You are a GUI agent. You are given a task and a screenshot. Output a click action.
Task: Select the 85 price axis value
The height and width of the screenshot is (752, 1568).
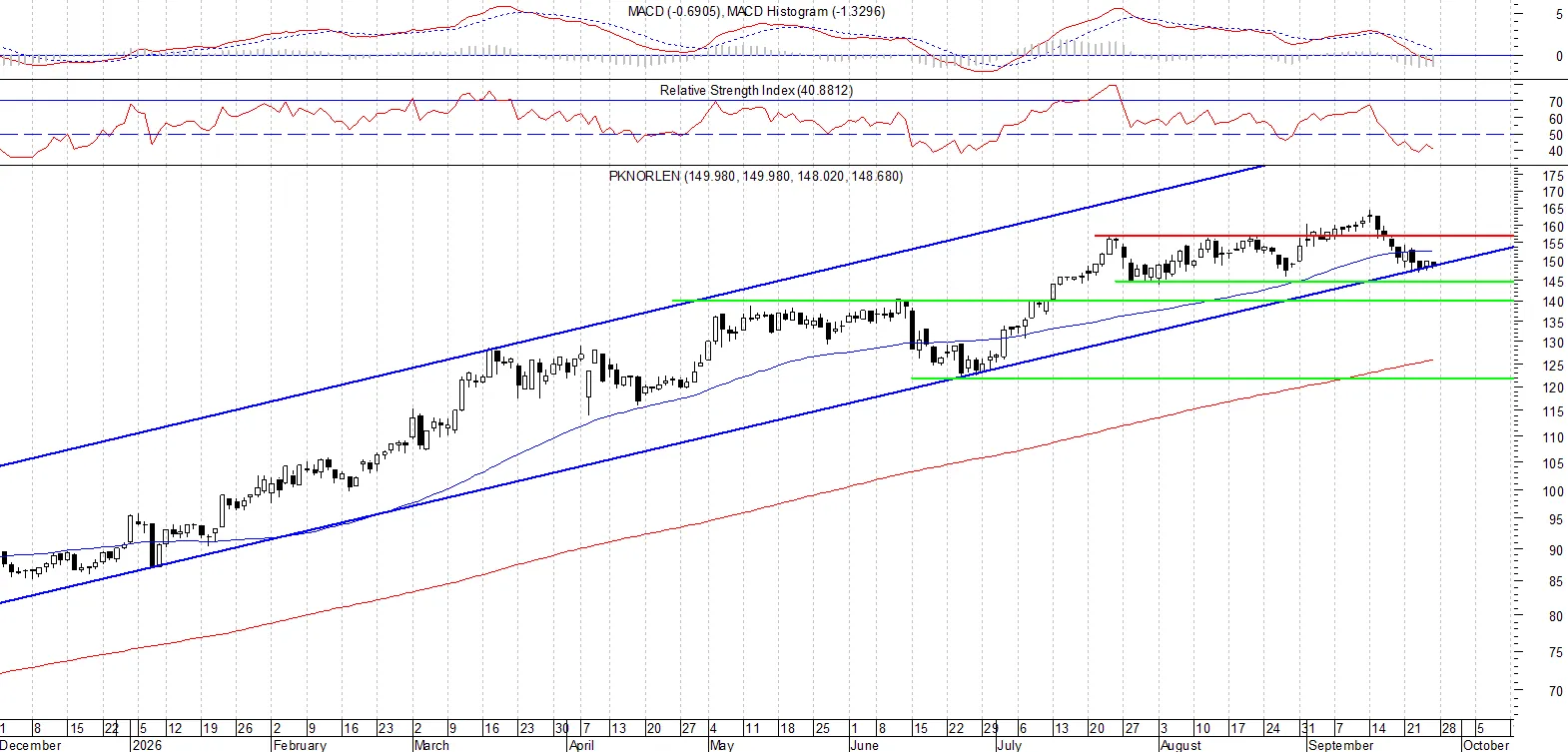pos(1556,581)
